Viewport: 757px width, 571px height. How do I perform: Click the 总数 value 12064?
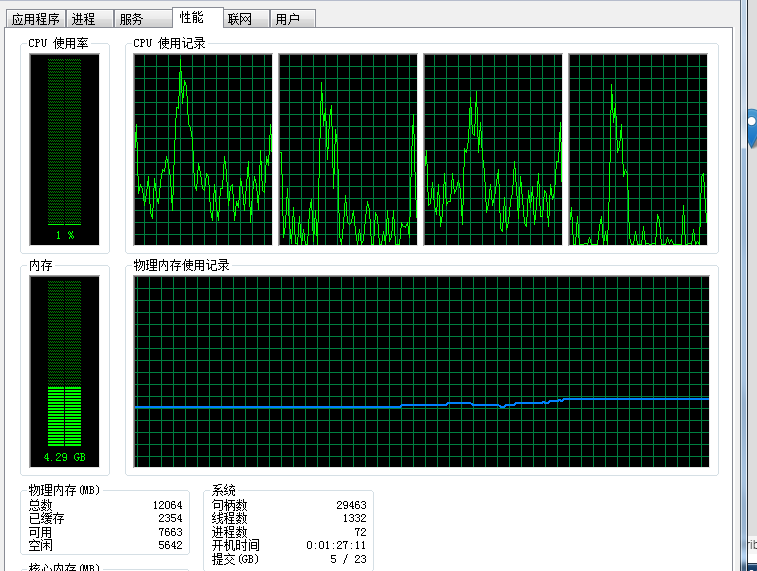point(168,505)
